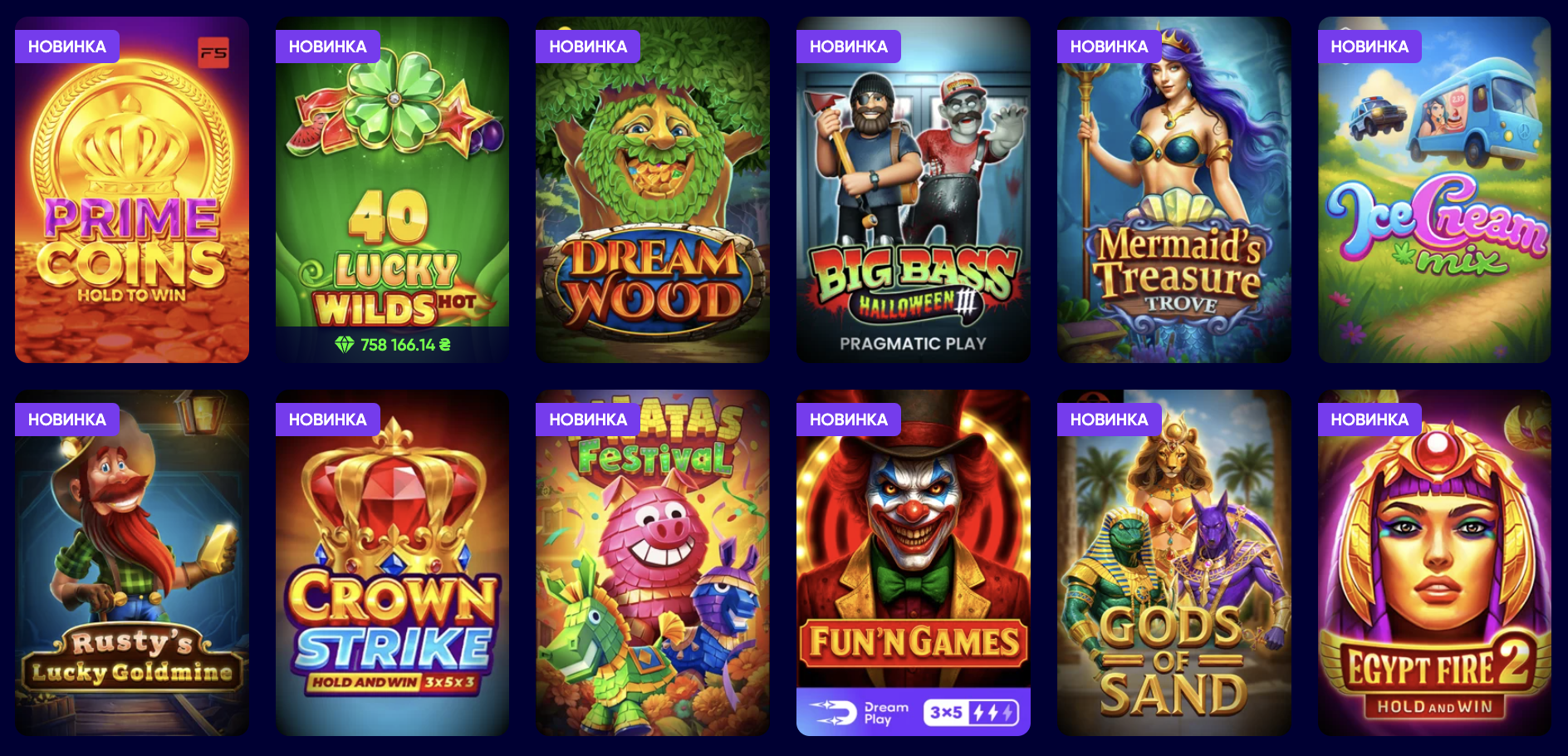Click the Pragmatic Play provider label
The height and width of the screenshot is (756, 1568).
pos(913,344)
